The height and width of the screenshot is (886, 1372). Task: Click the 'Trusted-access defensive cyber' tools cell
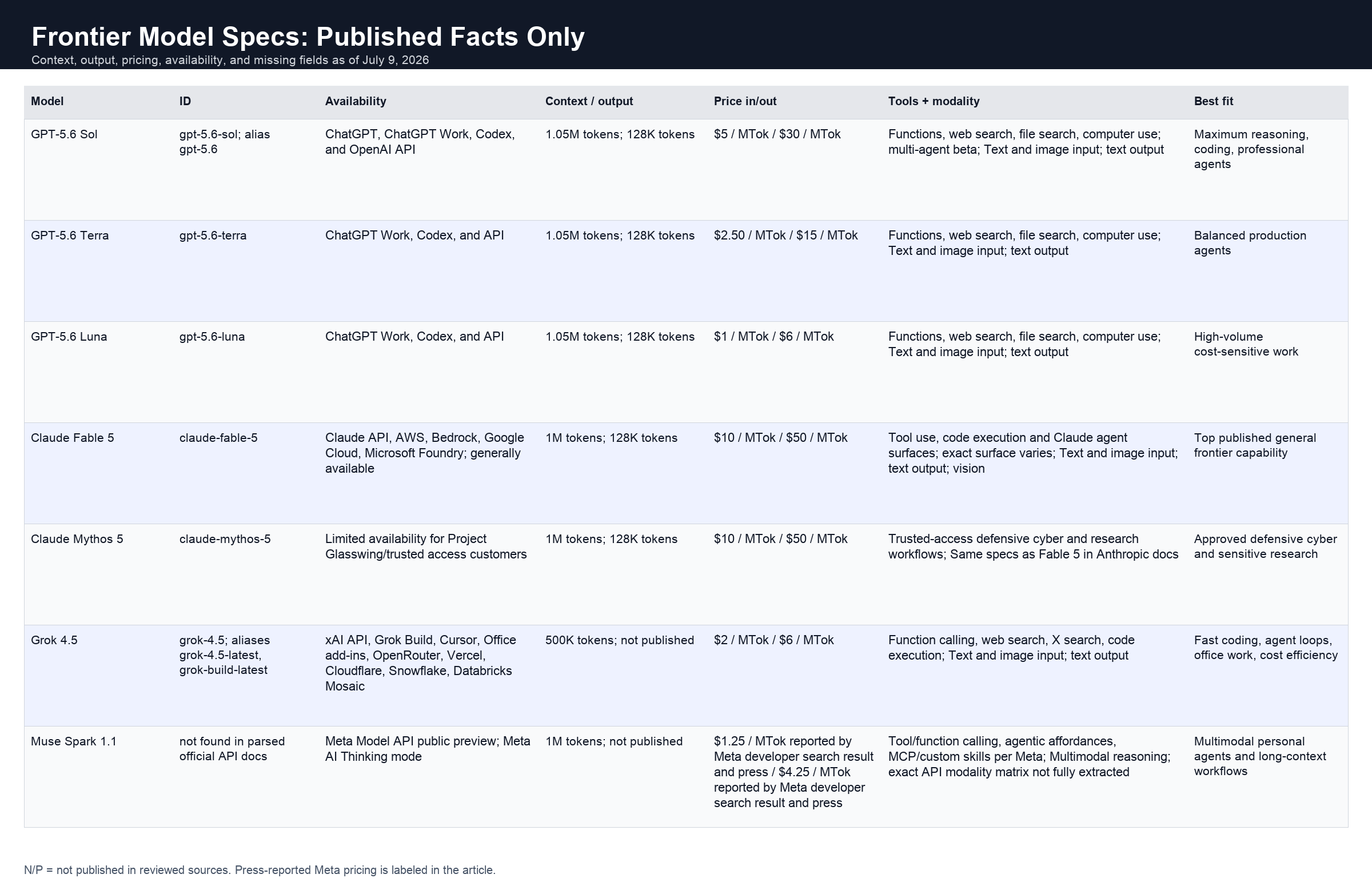point(1033,547)
